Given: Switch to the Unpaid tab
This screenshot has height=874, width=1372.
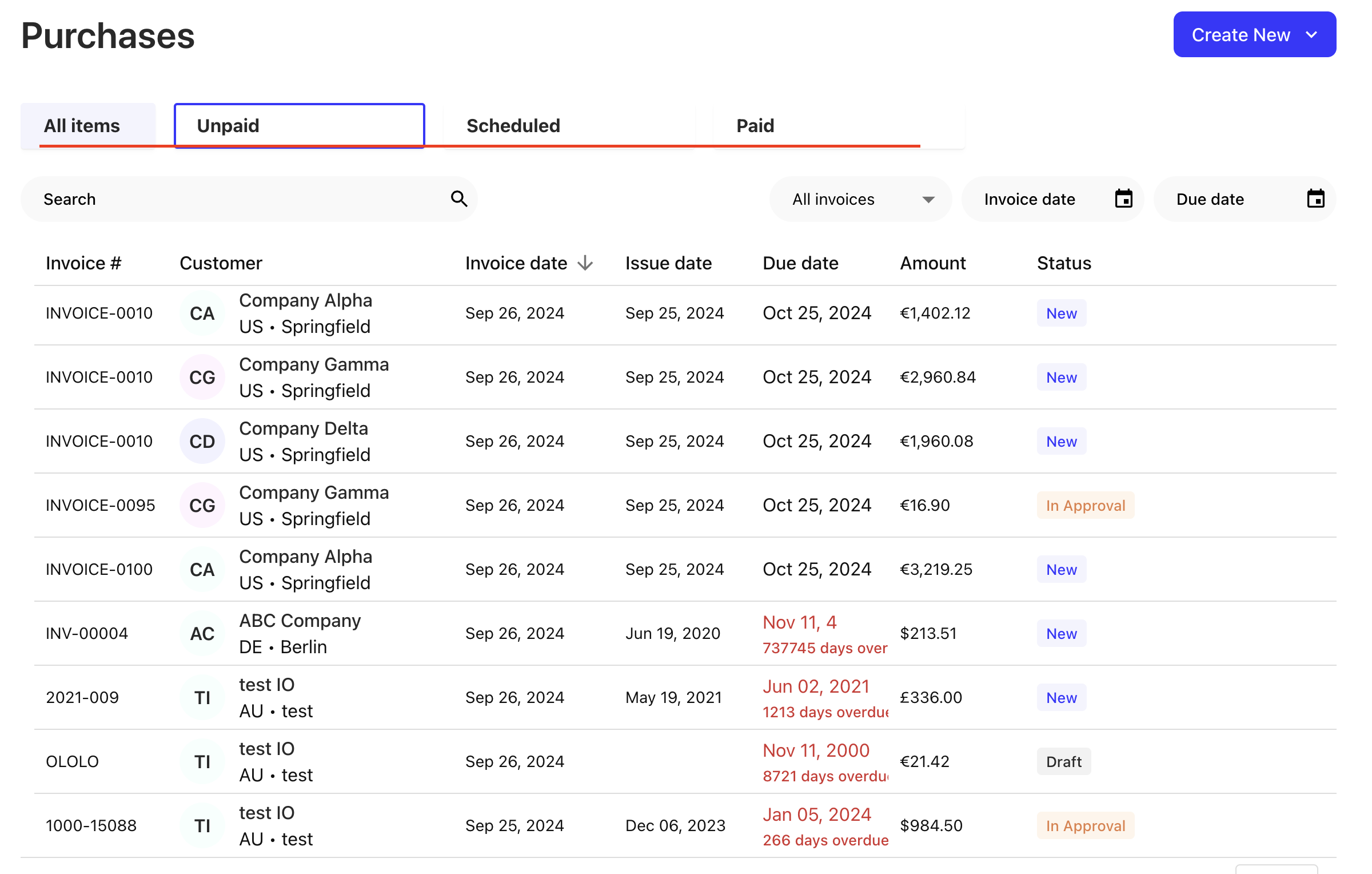Looking at the screenshot, I should coord(299,125).
